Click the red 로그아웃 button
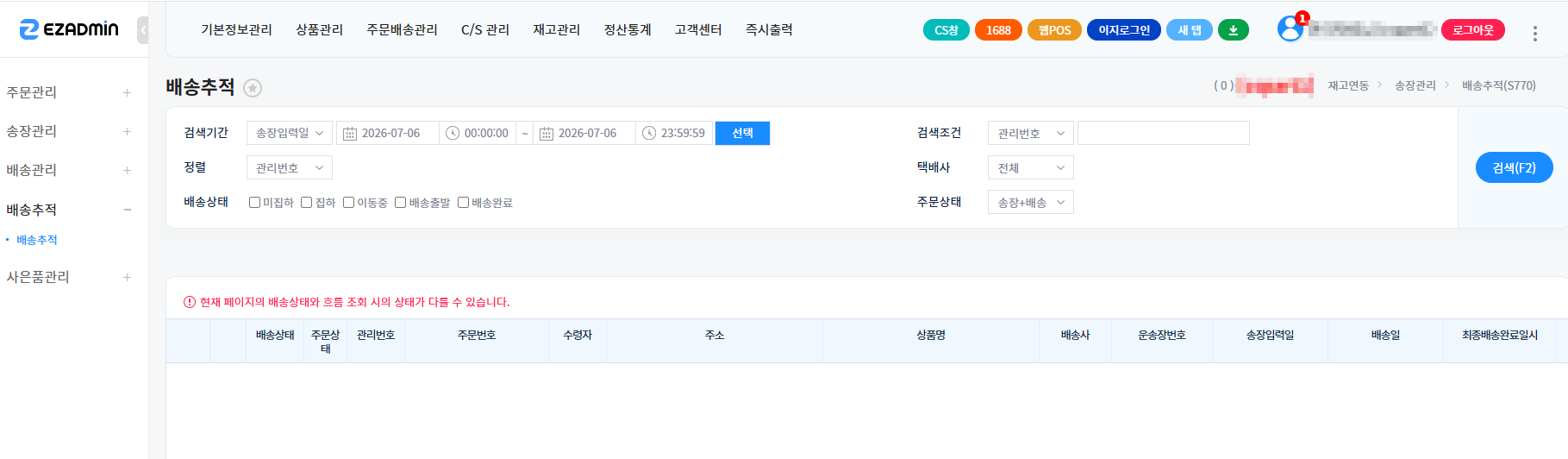 pos(1473,30)
